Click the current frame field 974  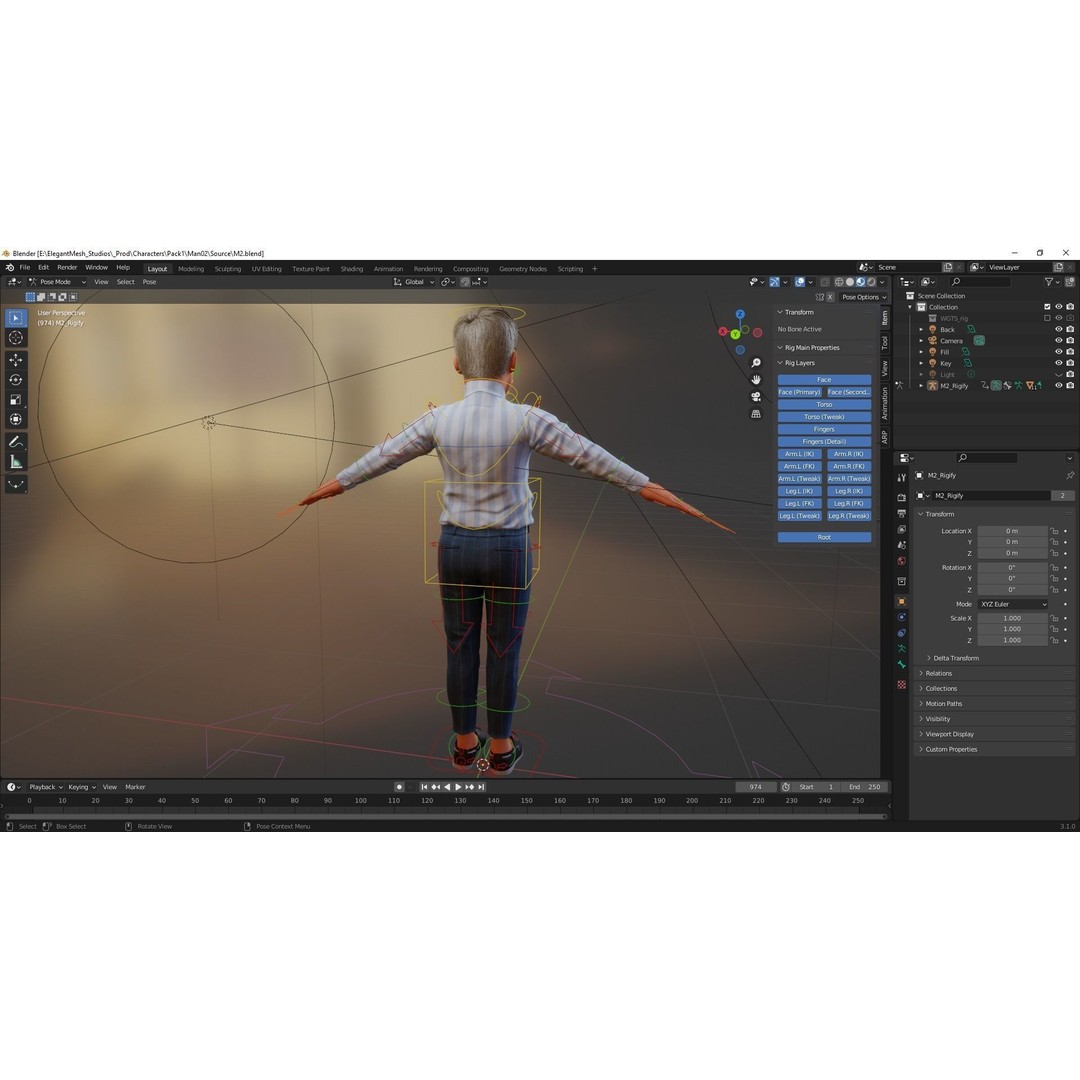(756, 787)
